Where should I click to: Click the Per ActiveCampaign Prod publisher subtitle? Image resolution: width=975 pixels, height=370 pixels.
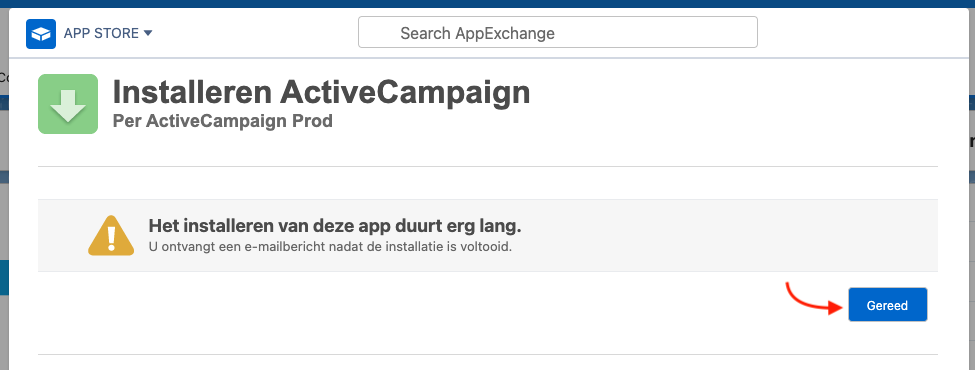[223, 121]
